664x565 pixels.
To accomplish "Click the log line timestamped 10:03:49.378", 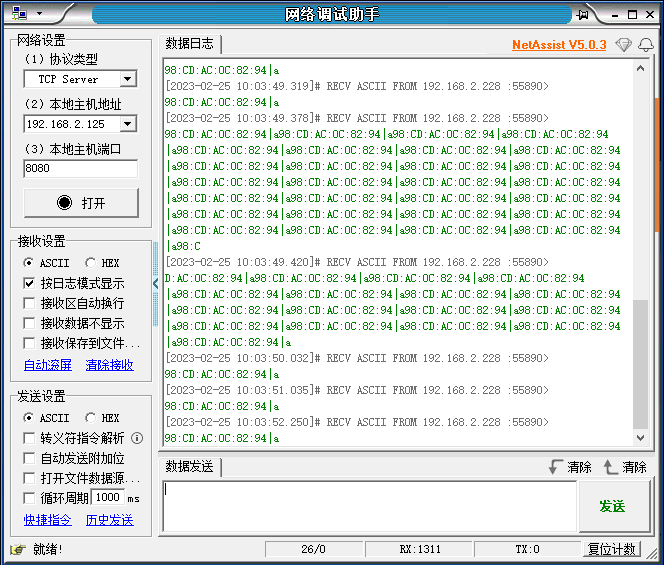I will pos(357,118).
